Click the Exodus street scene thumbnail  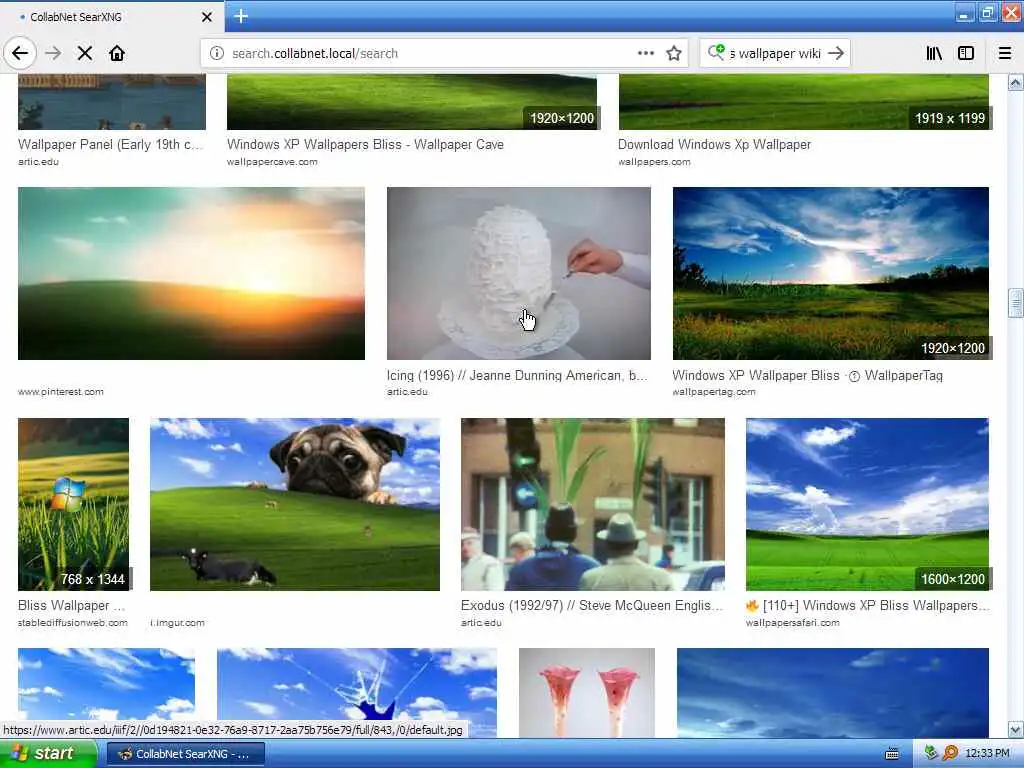[x=592, y=504]
